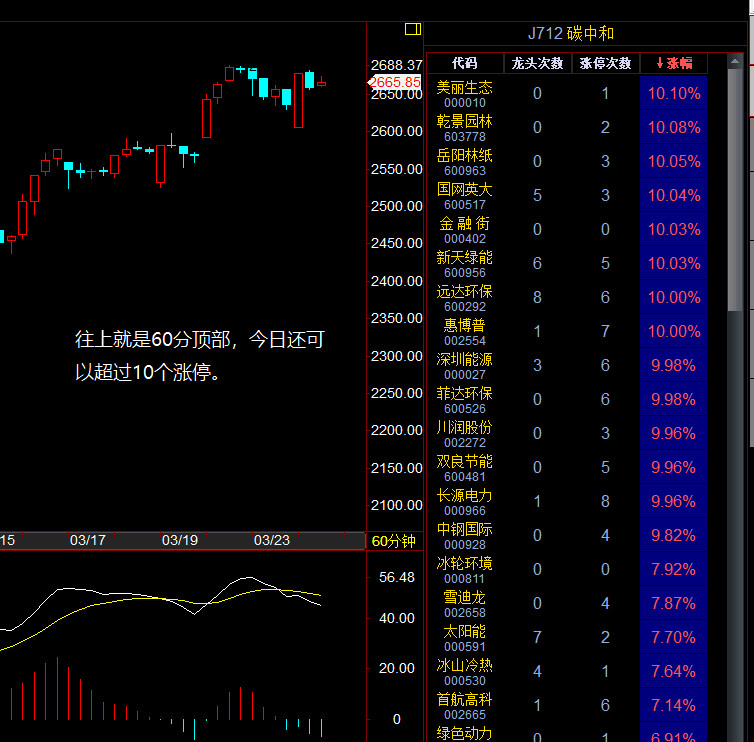Click the 7.87% gain cell of 雪迪龙
This screenshot has width=754, height=742.
pos(674,603)
